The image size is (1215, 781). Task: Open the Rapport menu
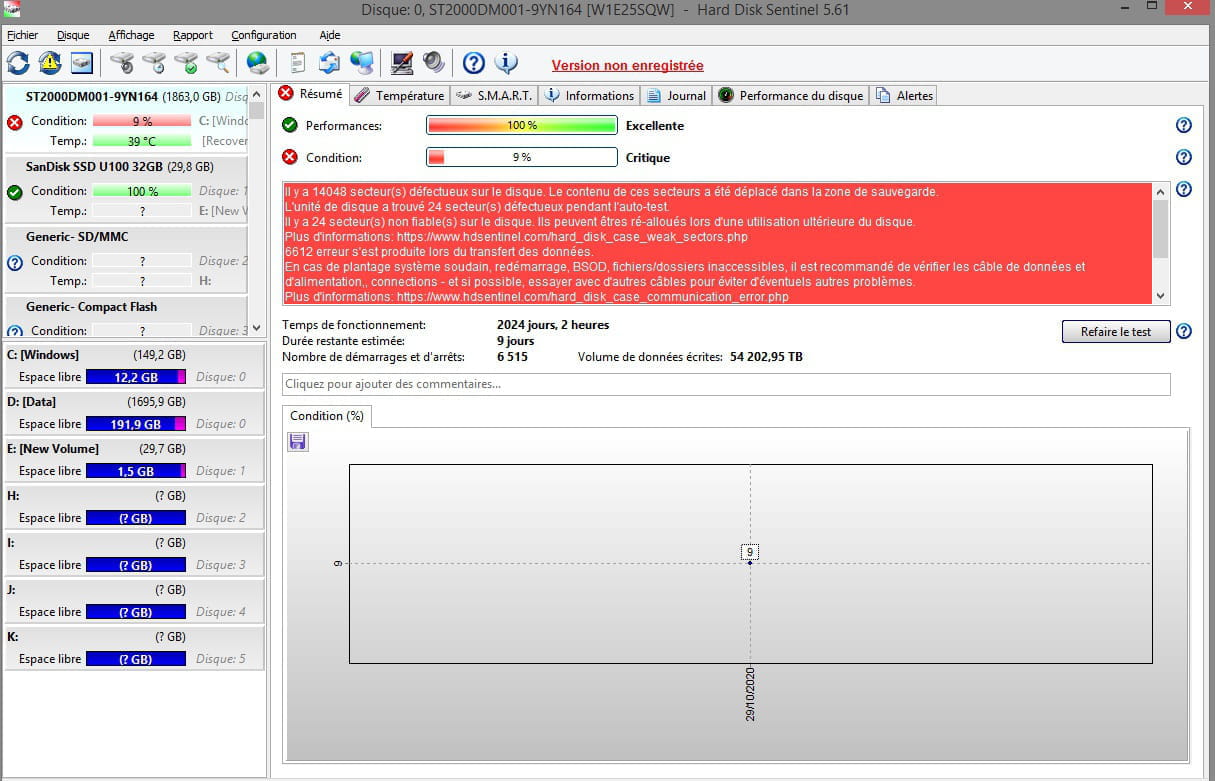coord(192,35)
